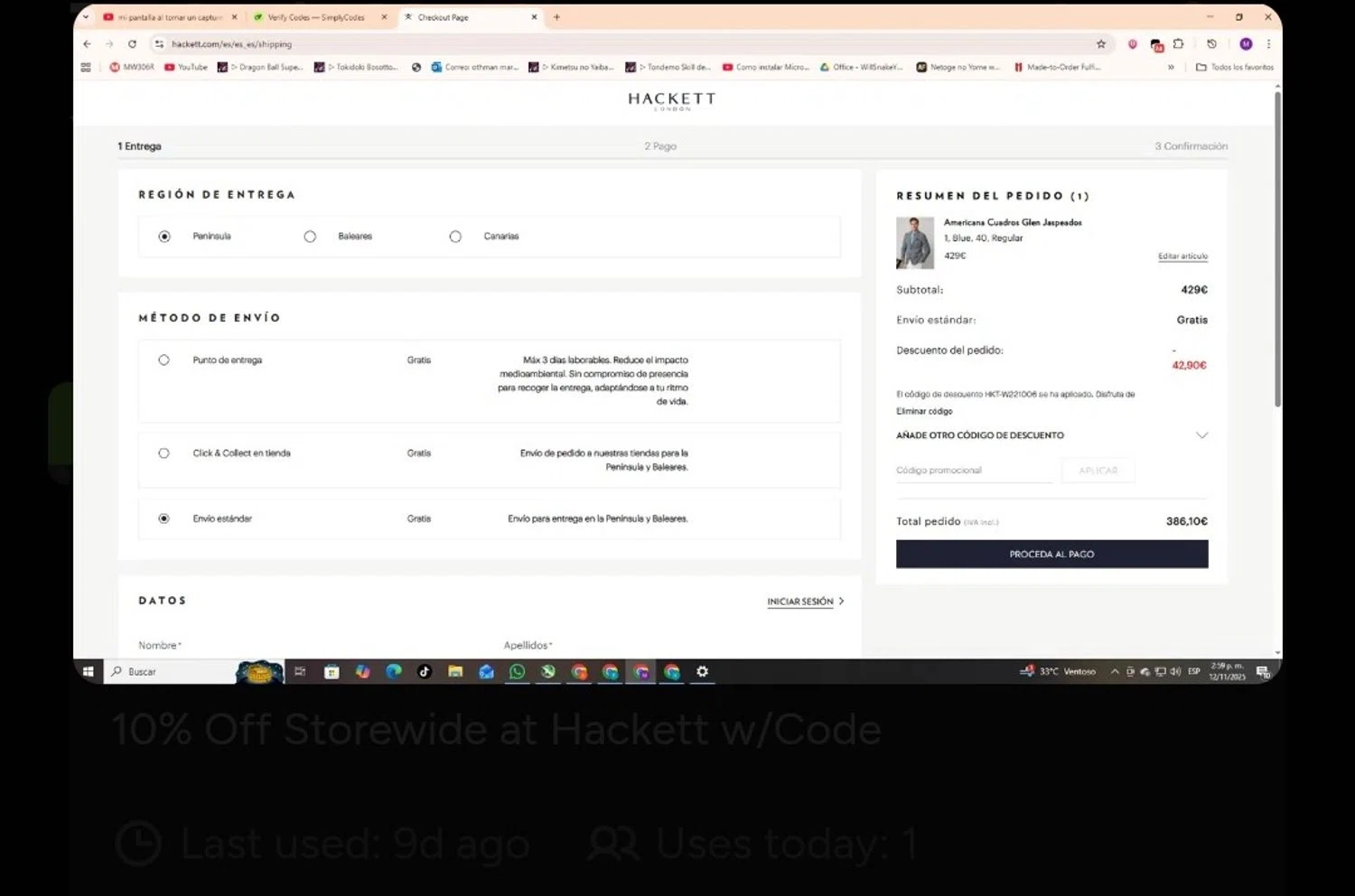
Task: Click discount amount 42,90€
Action: click(x=1189, y=365)
